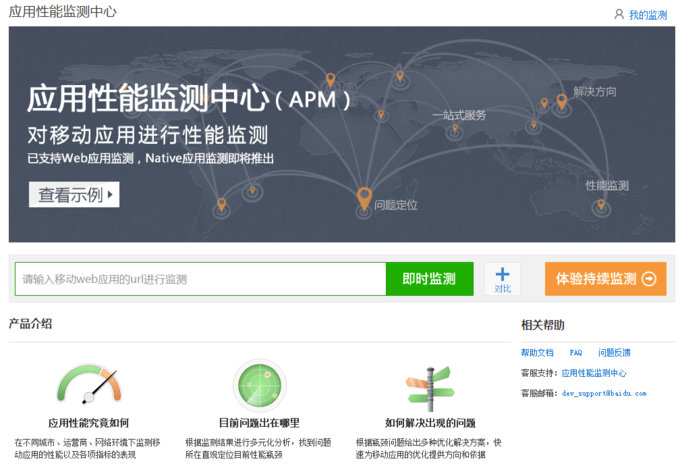
Task: Click the 如何解决出现的问题 heading
Action: pyautogui.click(x=430, y=423)
